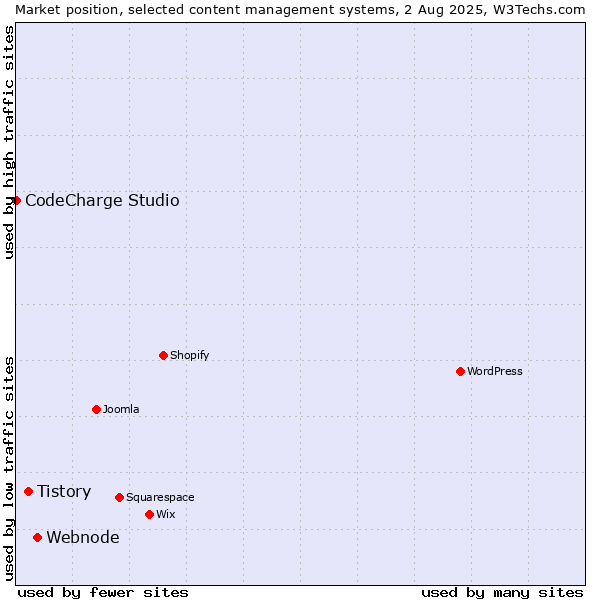Click the Wix red data point

pos(150,515)
